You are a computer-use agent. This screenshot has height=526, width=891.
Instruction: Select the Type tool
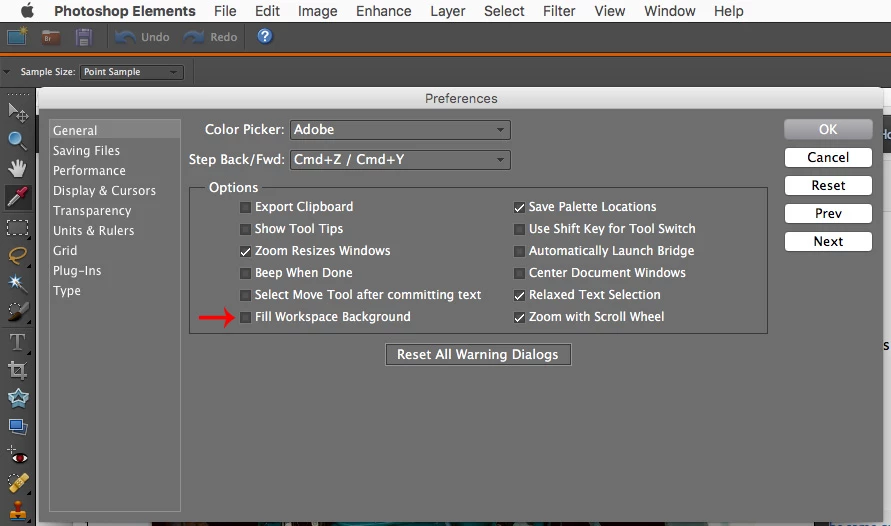coord(17,343)
